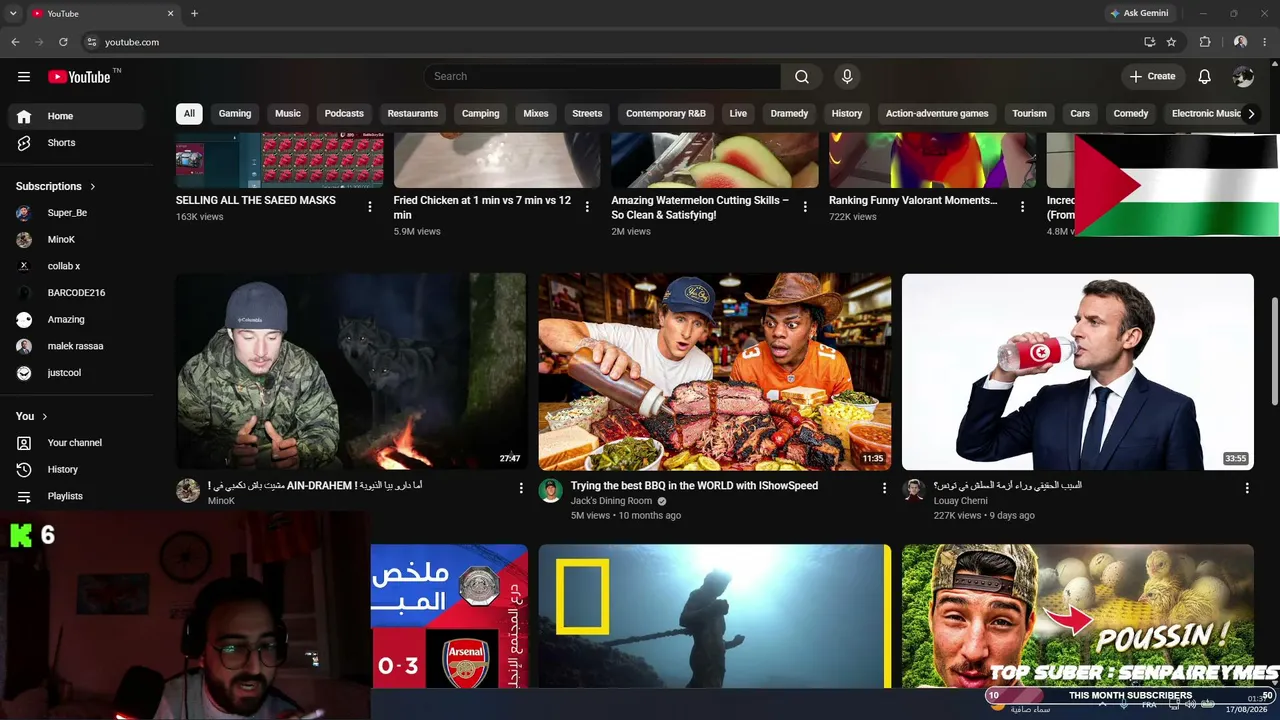Screen dimensions: 1280x720
Task: Play the BBQ video with IShowSpeed thumbnail
Action: pos(715,372)
